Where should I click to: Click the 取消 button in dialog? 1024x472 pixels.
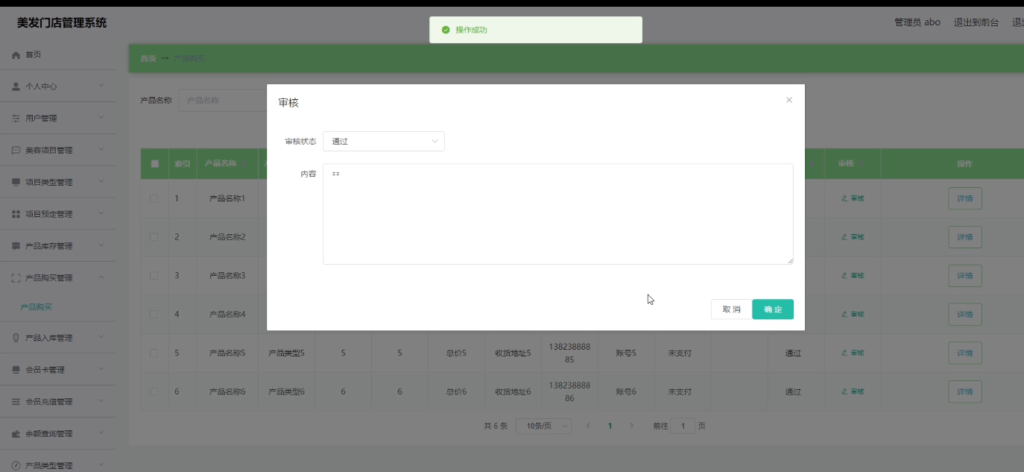(x=731, y=309)
